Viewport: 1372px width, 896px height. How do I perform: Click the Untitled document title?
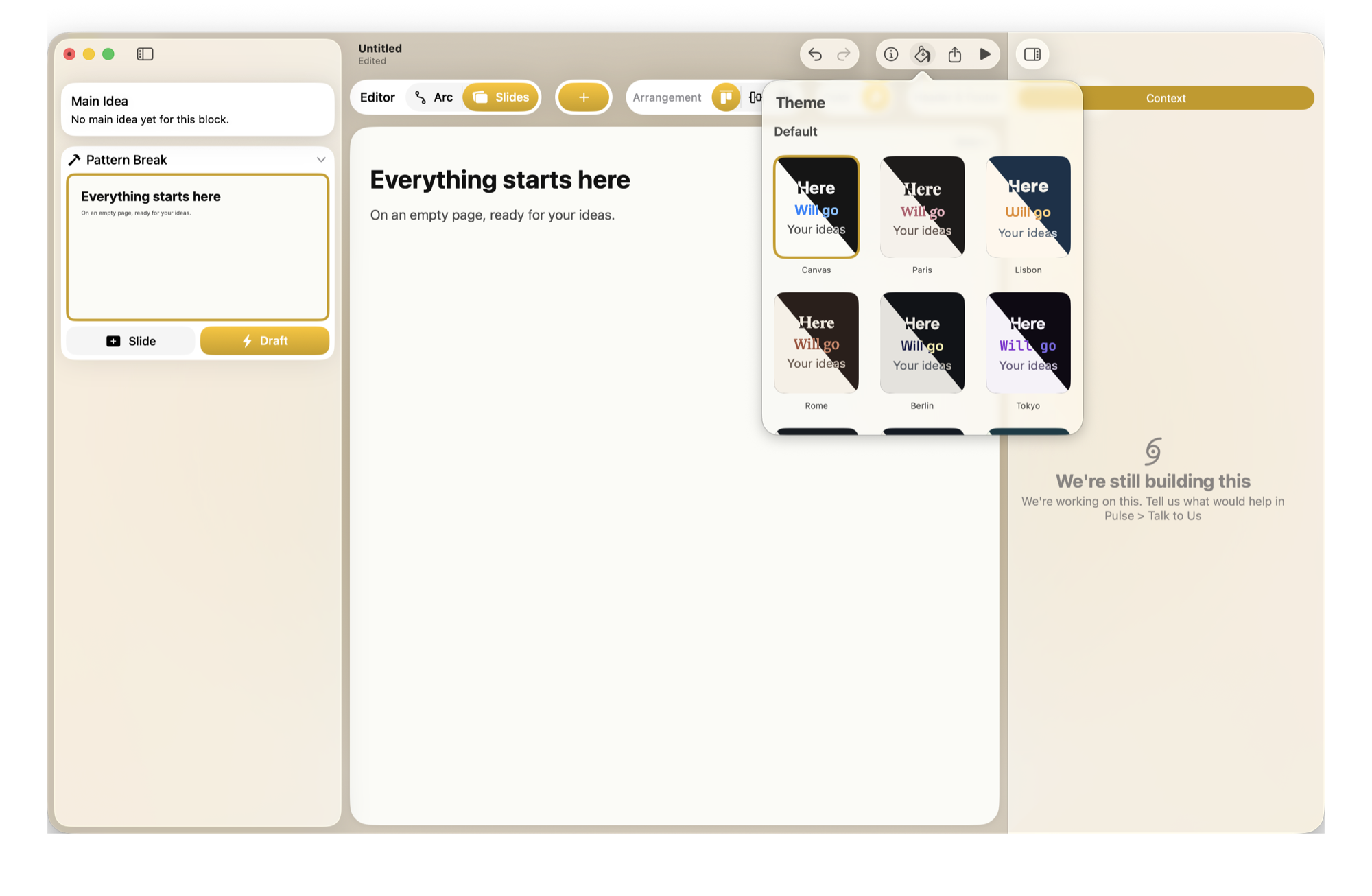(380, 48)
